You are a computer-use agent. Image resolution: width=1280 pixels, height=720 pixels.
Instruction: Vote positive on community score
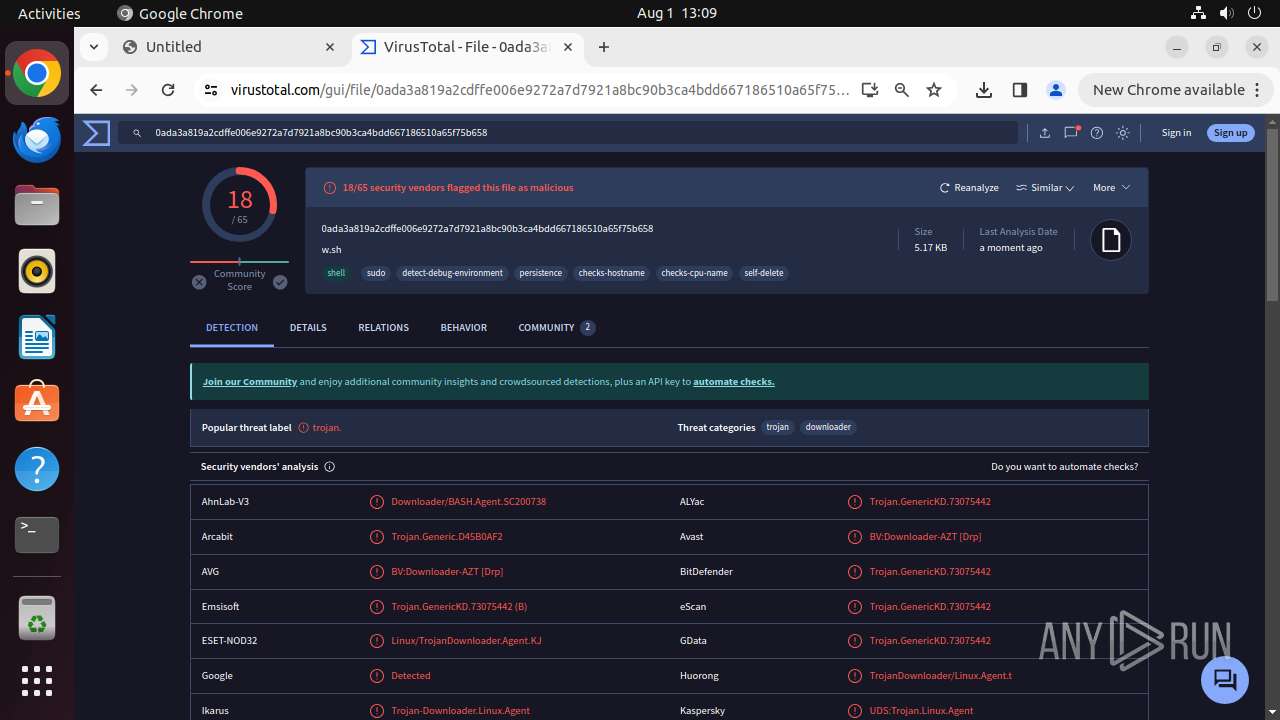point(280,283)
